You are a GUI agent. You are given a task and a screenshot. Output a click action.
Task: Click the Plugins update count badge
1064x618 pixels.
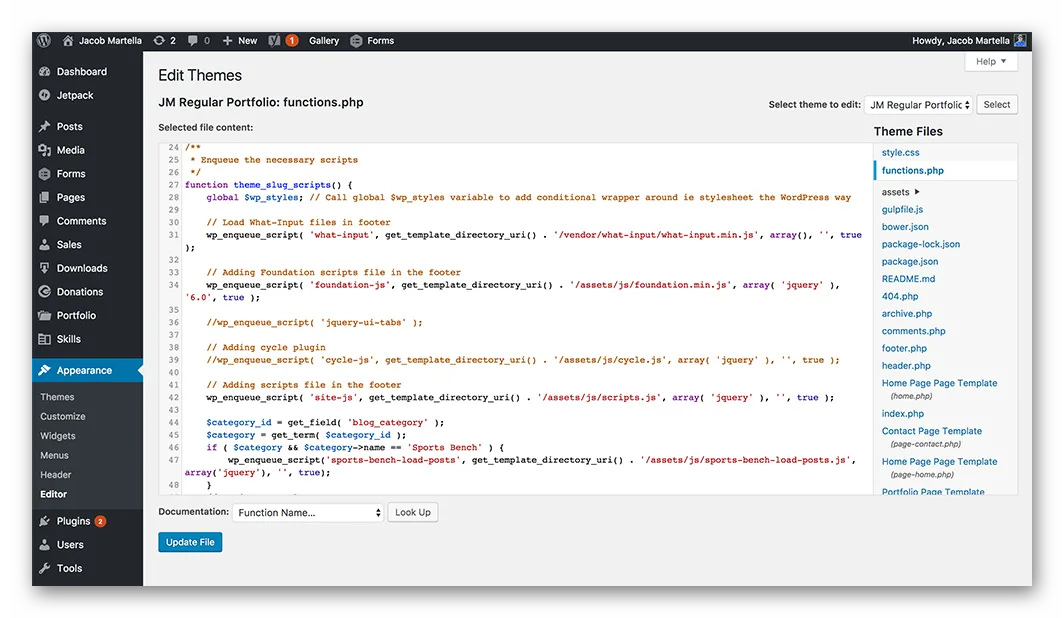tap(100, 521)
